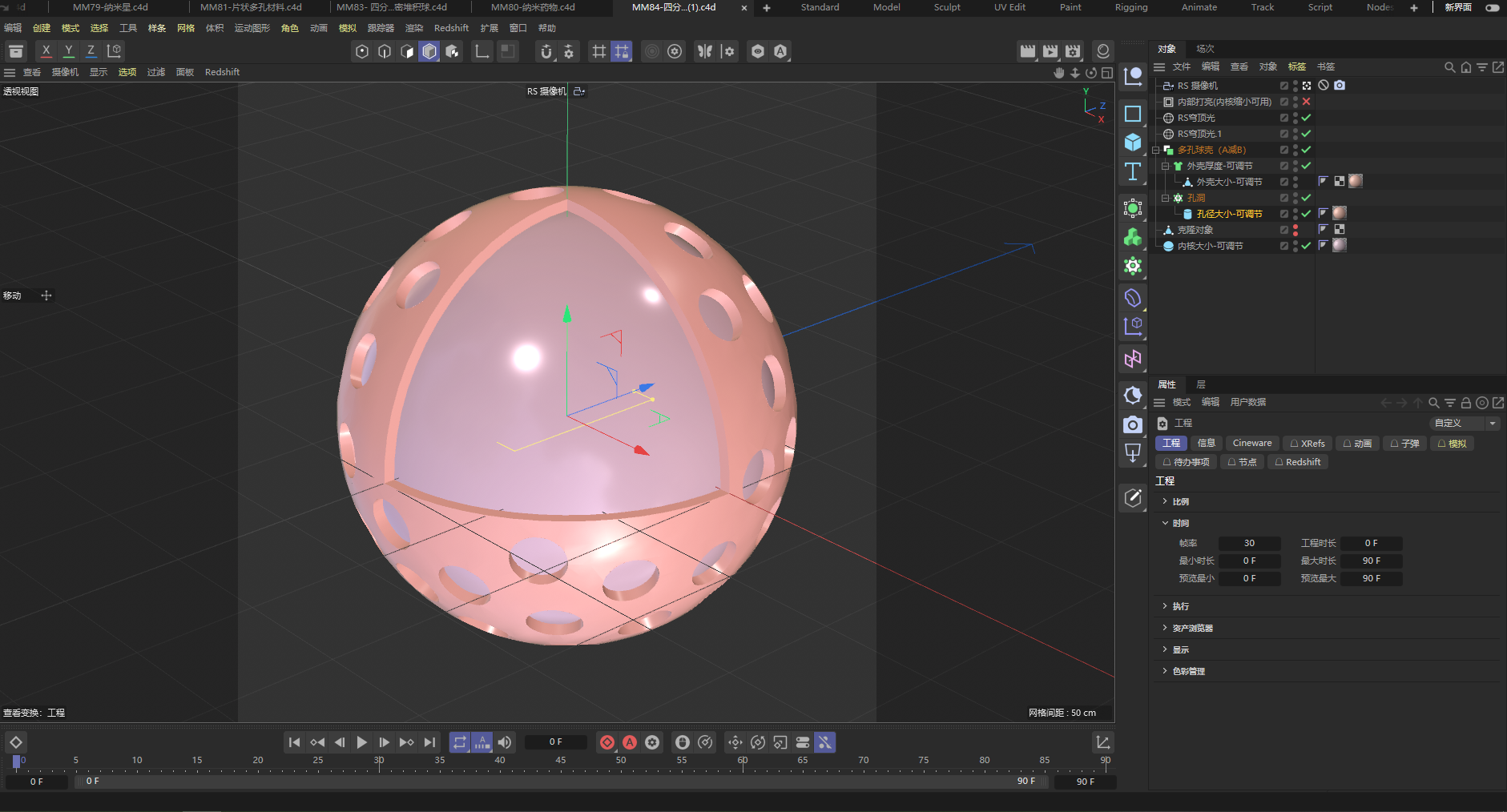Toggle the new interface switch at top right
The width and height of the screenshot is (1507, 812).
tap(1492, 7)
